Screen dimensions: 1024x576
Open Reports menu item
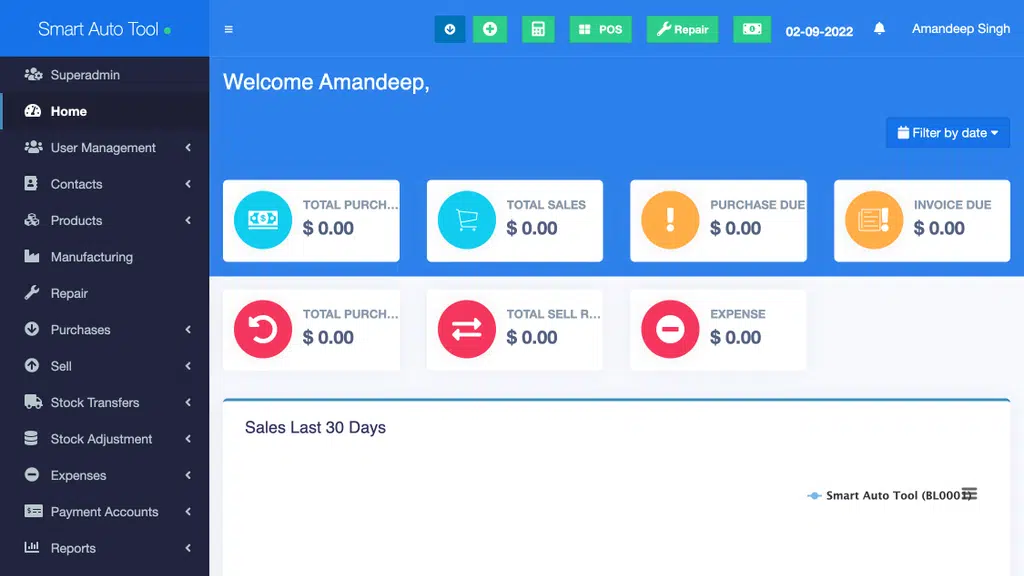pyautogui.click(x=104, y=548)
